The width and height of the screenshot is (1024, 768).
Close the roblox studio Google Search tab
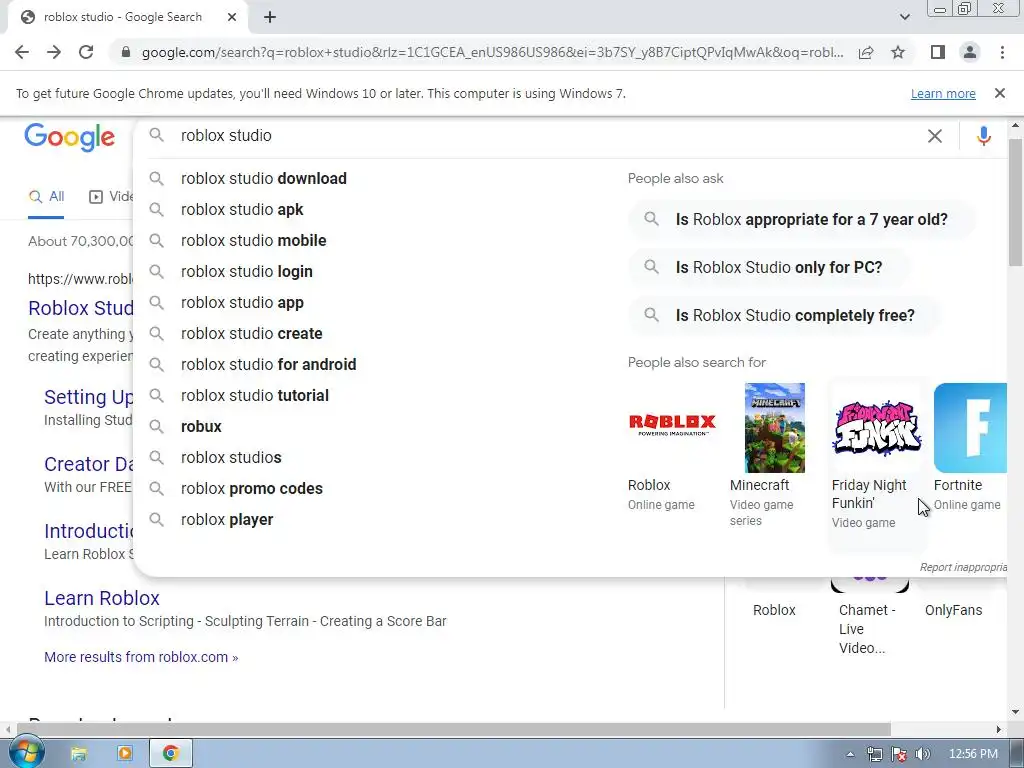[232, 17]
